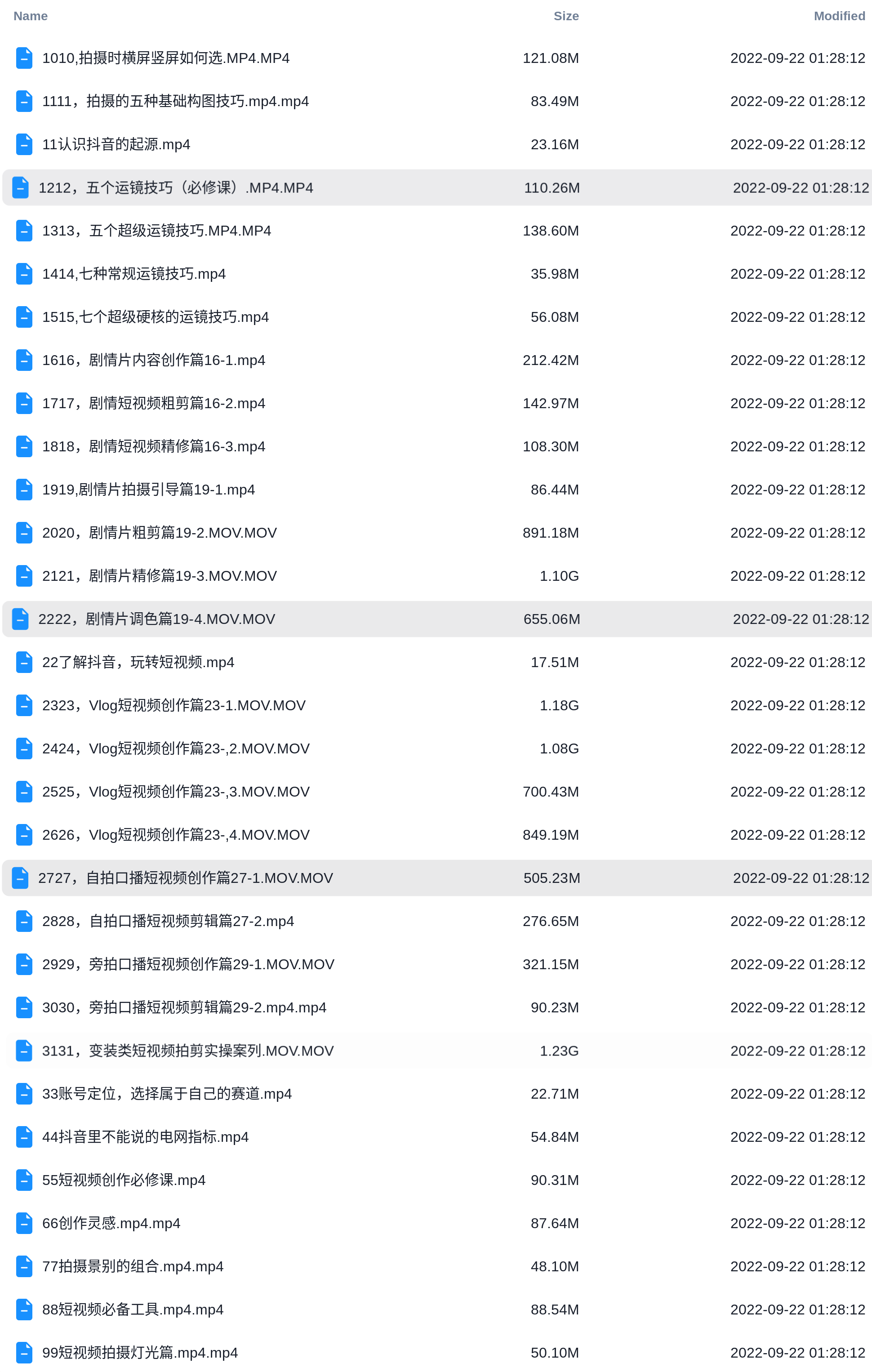Click file icon beside 1515,七个超级硬核的运镜技巧
The width and height of the screenshot is (872, 1372).
(24, 317)
